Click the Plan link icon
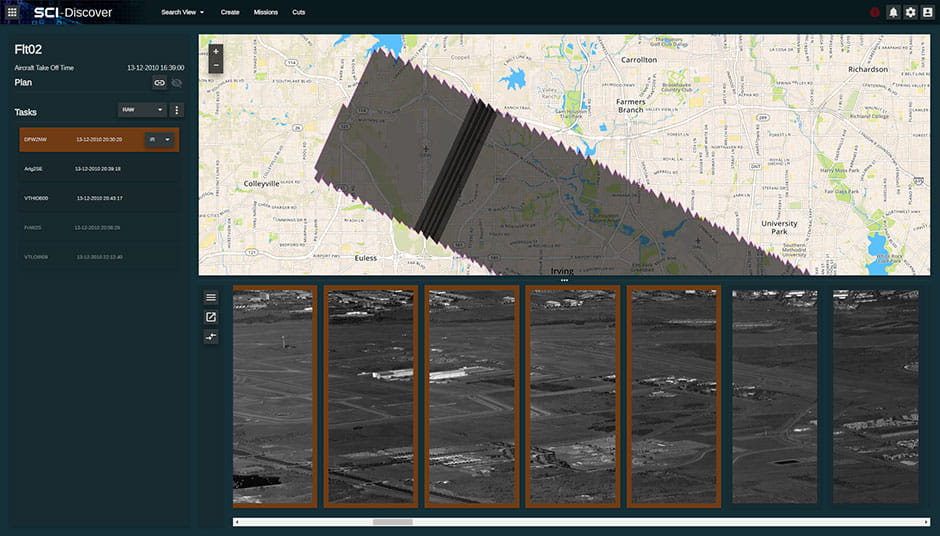The image size is (940, 536). coord(159,83)
